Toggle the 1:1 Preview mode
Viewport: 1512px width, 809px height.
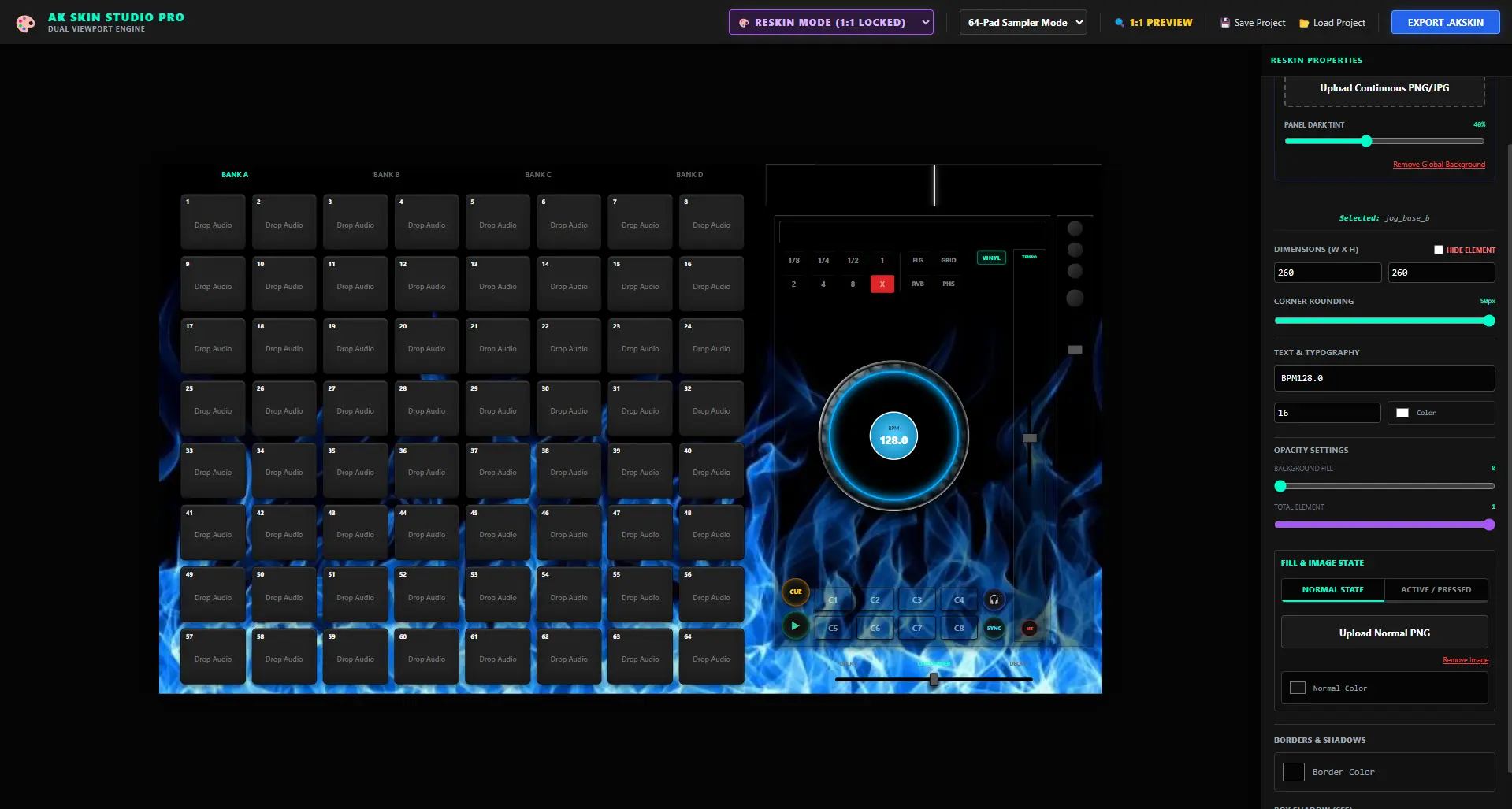1154,23
